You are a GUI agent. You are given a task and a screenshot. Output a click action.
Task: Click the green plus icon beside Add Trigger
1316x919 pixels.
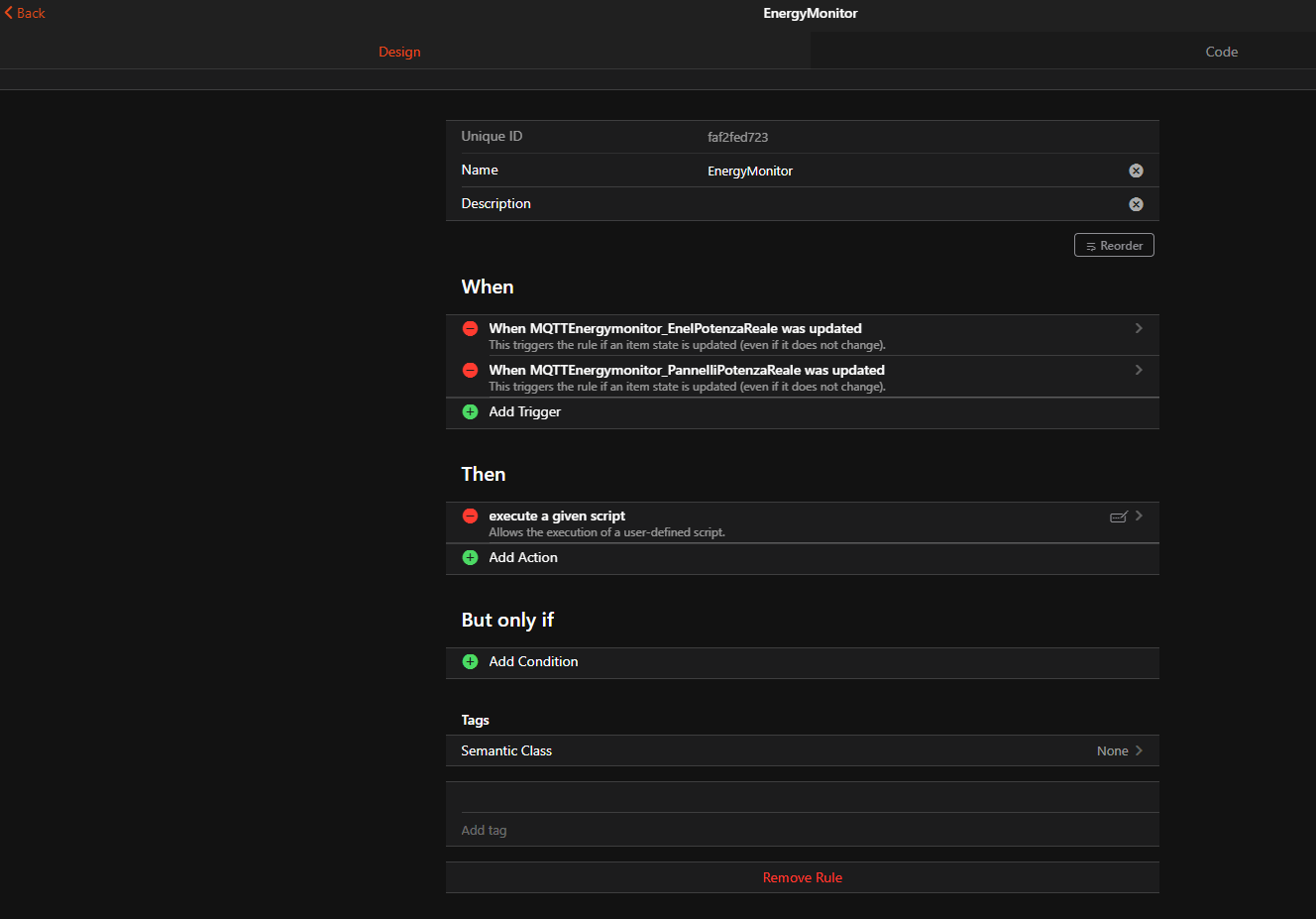click(x=470, y=411)
